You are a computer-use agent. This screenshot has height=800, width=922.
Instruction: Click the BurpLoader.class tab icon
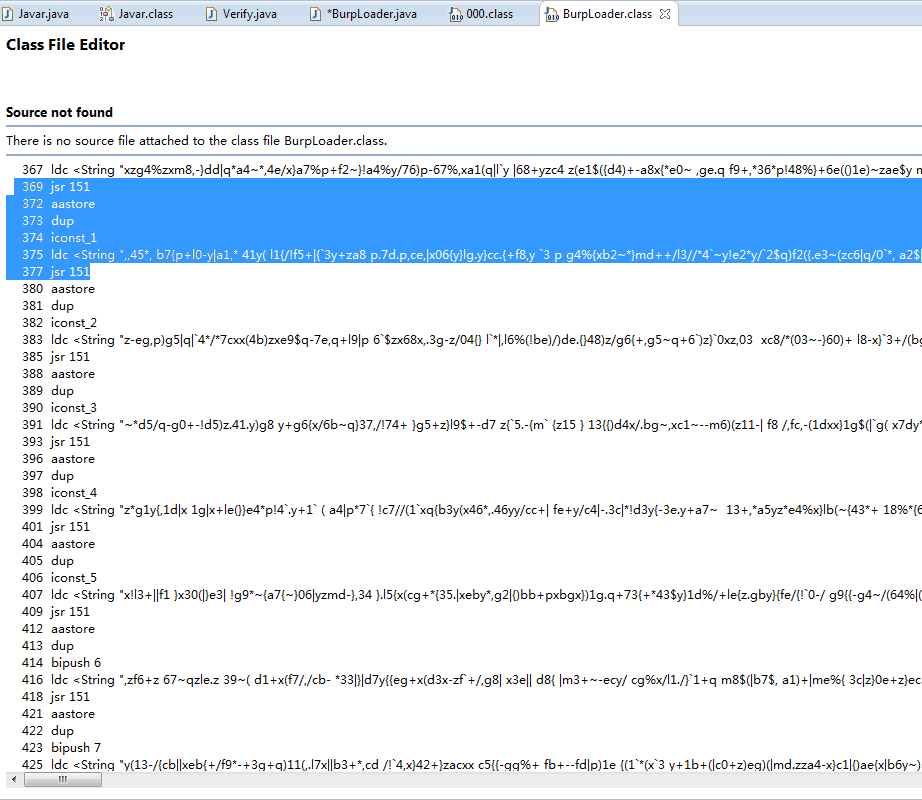click(552, 14)
